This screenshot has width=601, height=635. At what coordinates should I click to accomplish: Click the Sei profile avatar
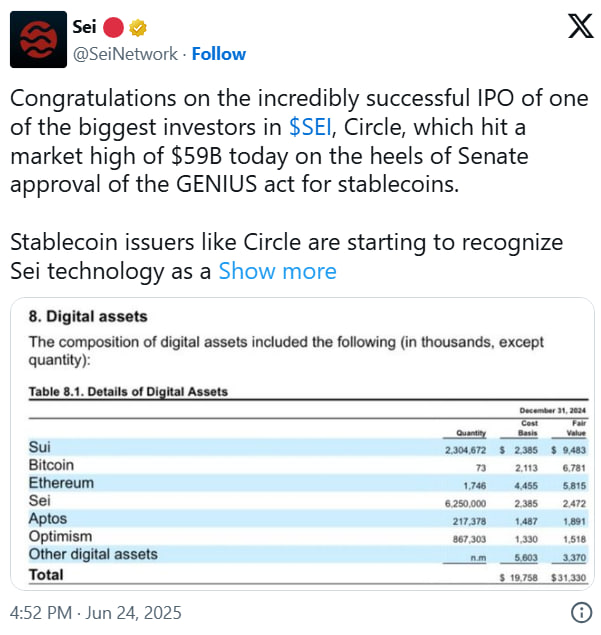(40, 40)
